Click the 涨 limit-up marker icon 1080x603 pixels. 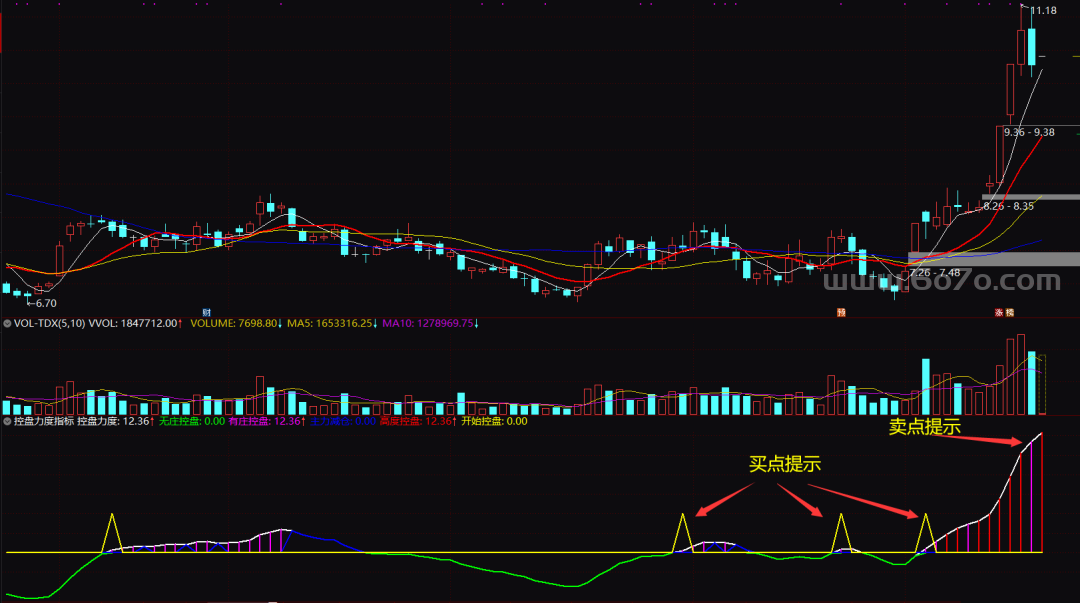pos(997,312)
